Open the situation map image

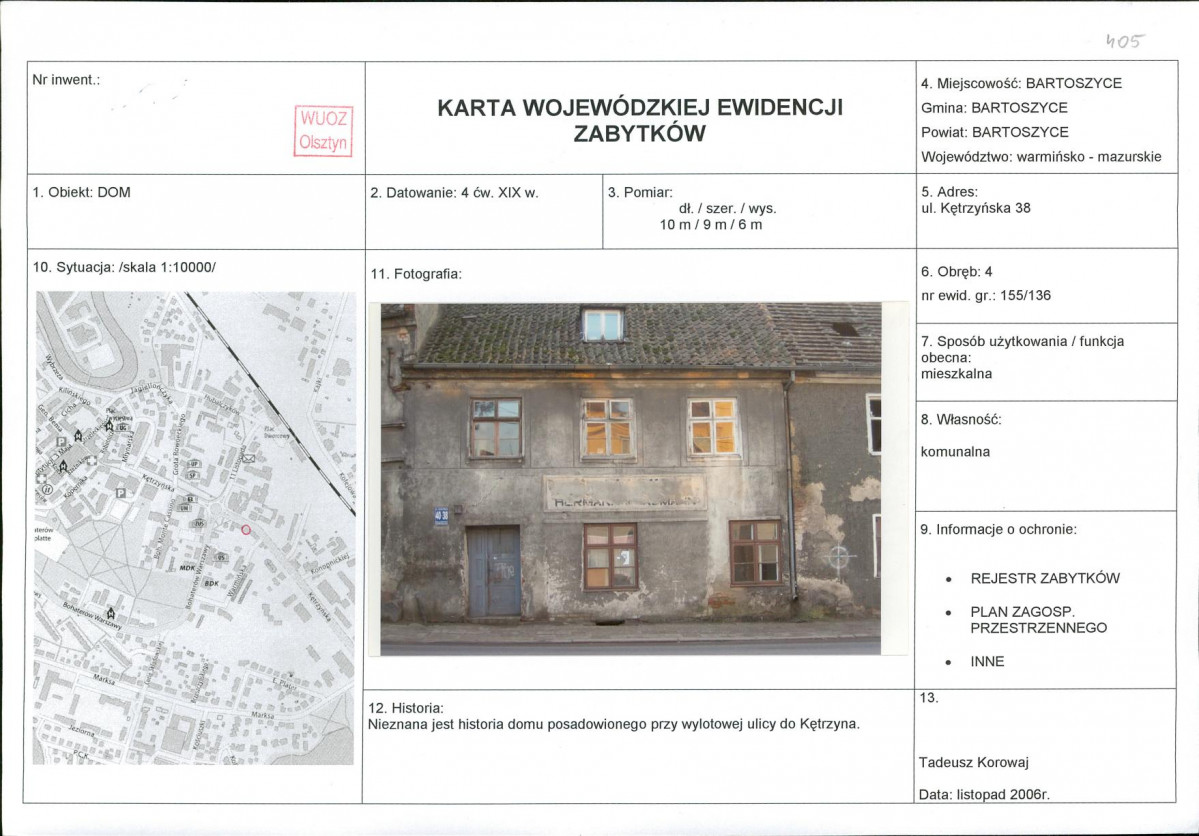(194, 528)
